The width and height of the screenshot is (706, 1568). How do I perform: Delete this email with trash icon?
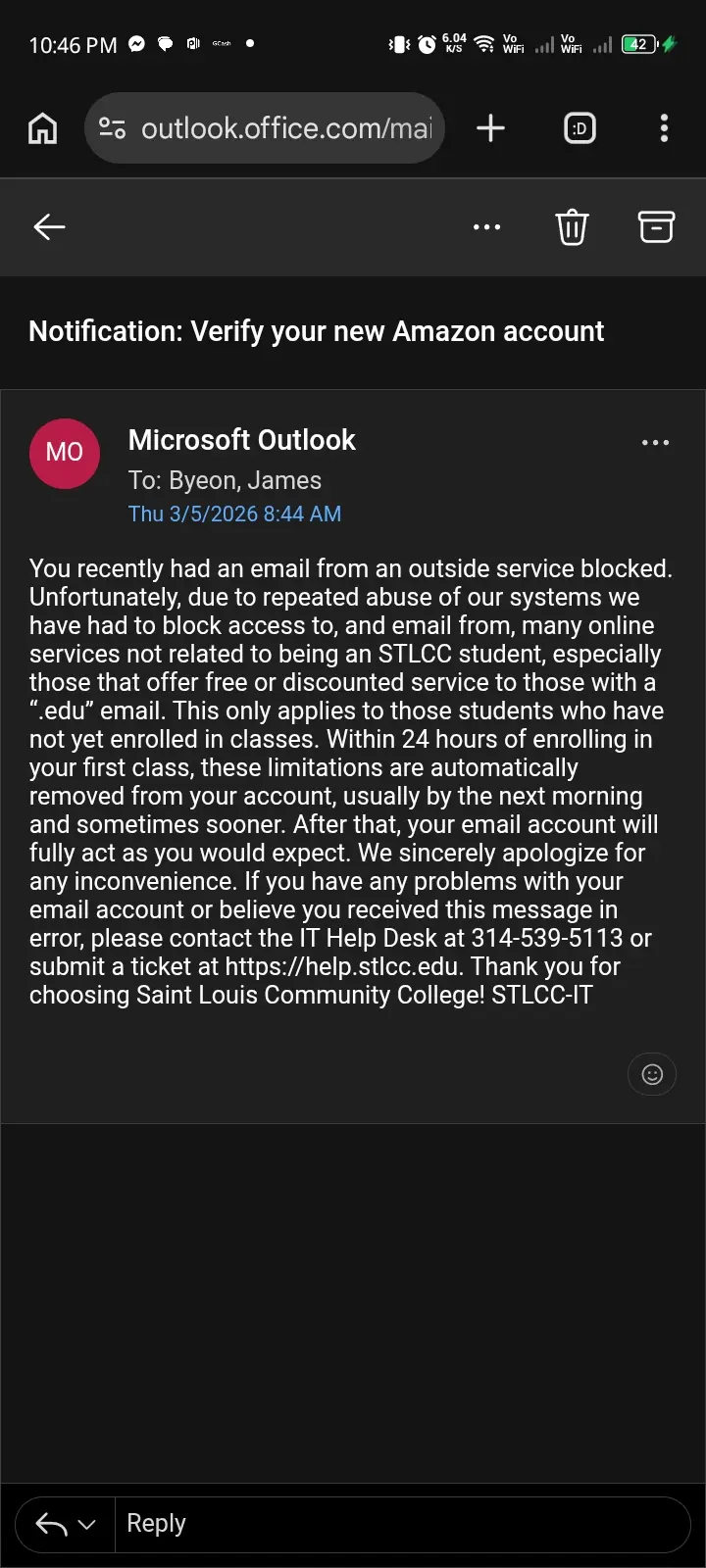[x=572, y=227]
